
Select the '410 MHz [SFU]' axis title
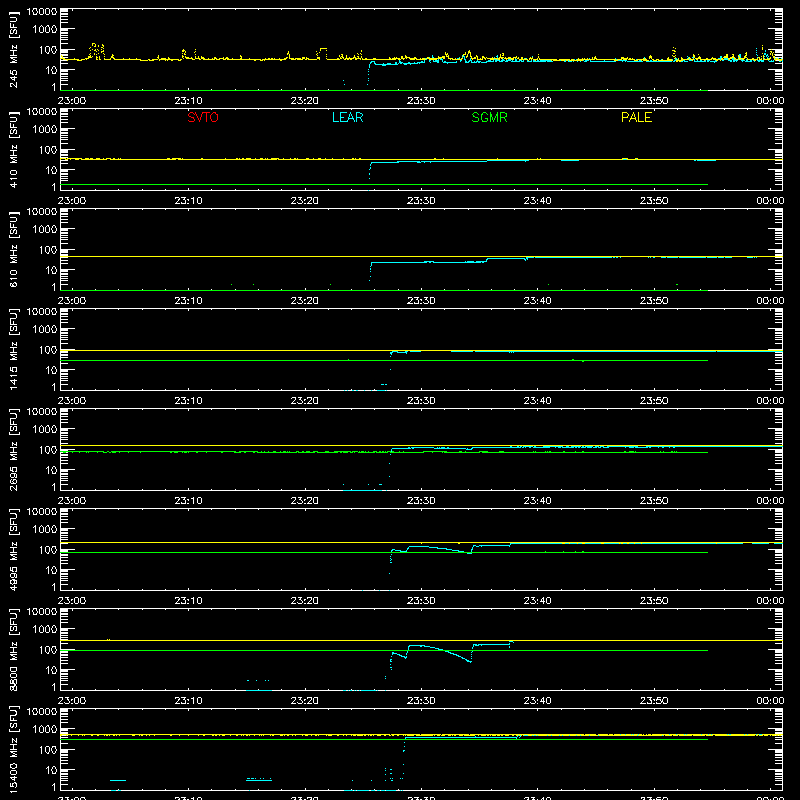[13, 149]
